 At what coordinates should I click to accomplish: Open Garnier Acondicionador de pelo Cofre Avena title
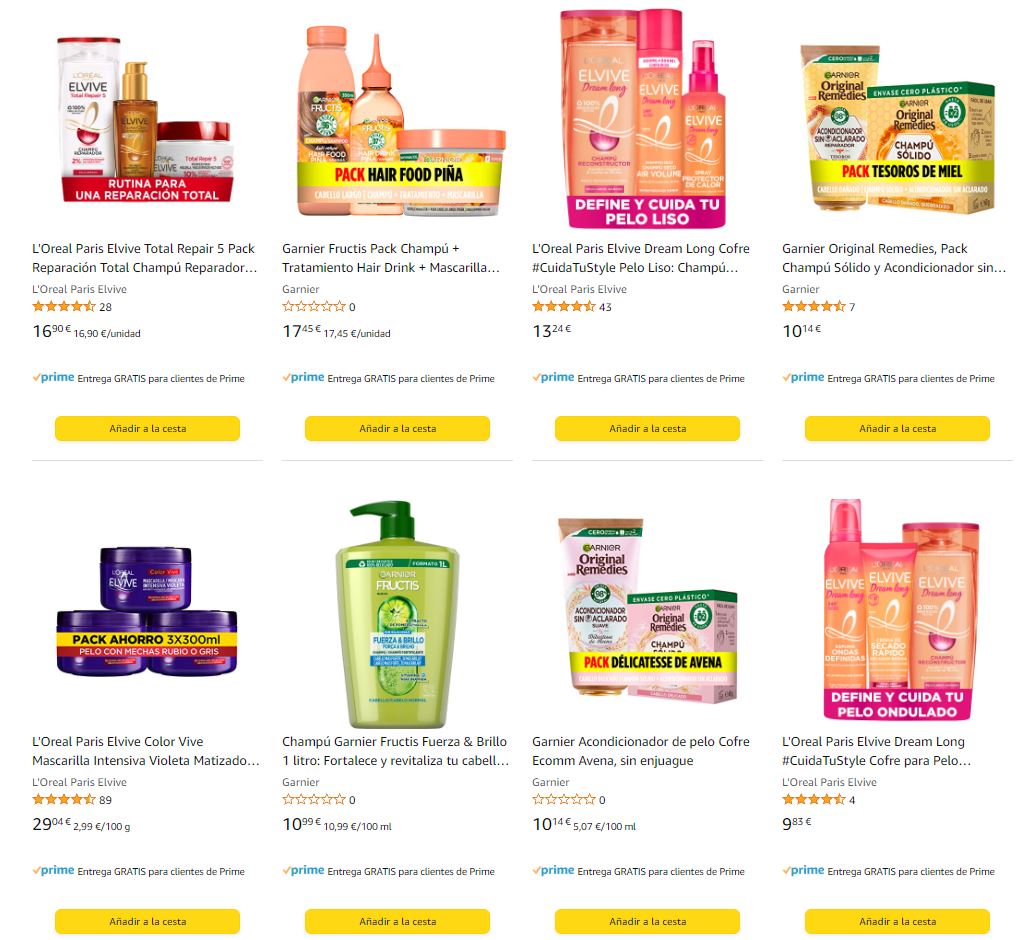click(641, 751)
